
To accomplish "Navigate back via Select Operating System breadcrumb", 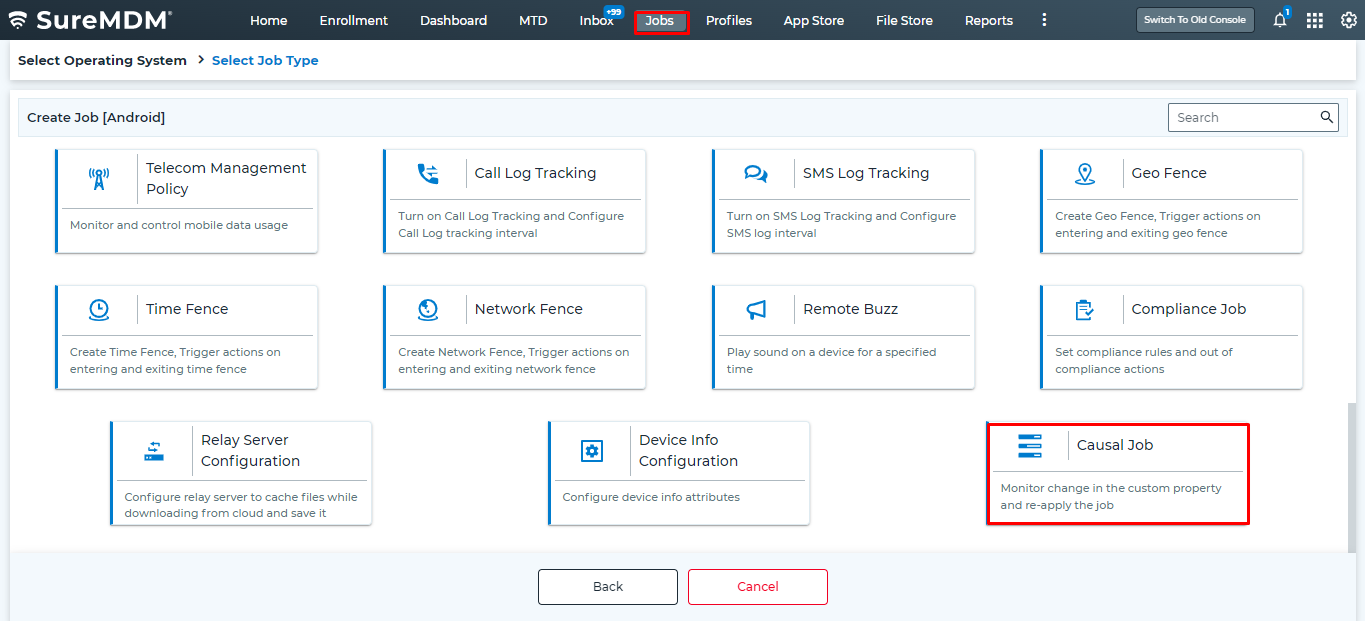I will (x=101, y=60).
